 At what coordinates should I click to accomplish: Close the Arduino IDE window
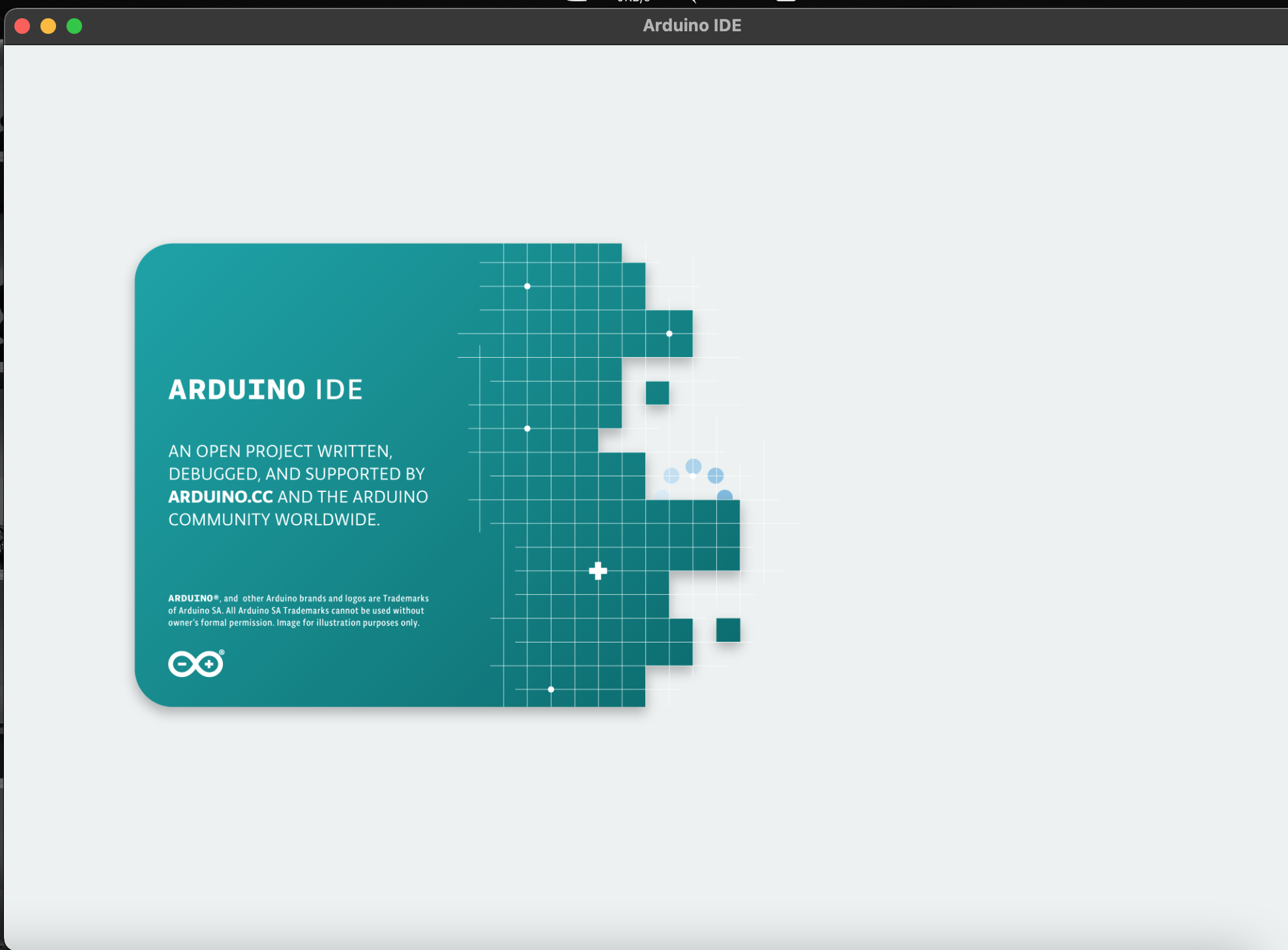22,26
